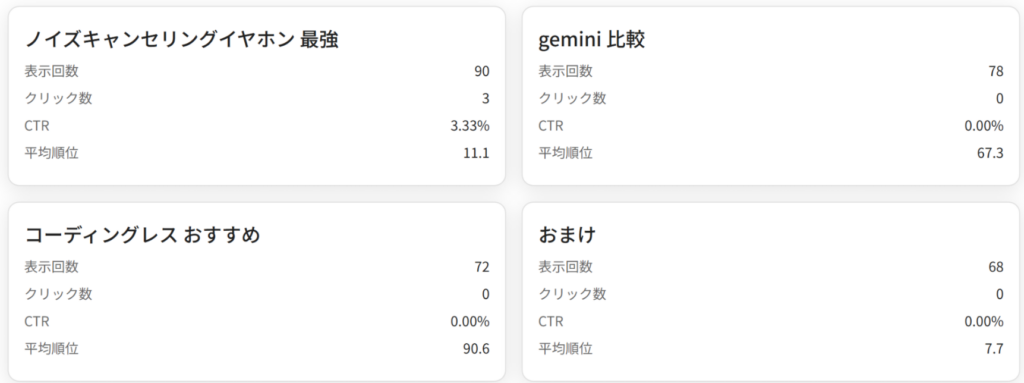Select the クリック数 value 3

tap(485, 99)
